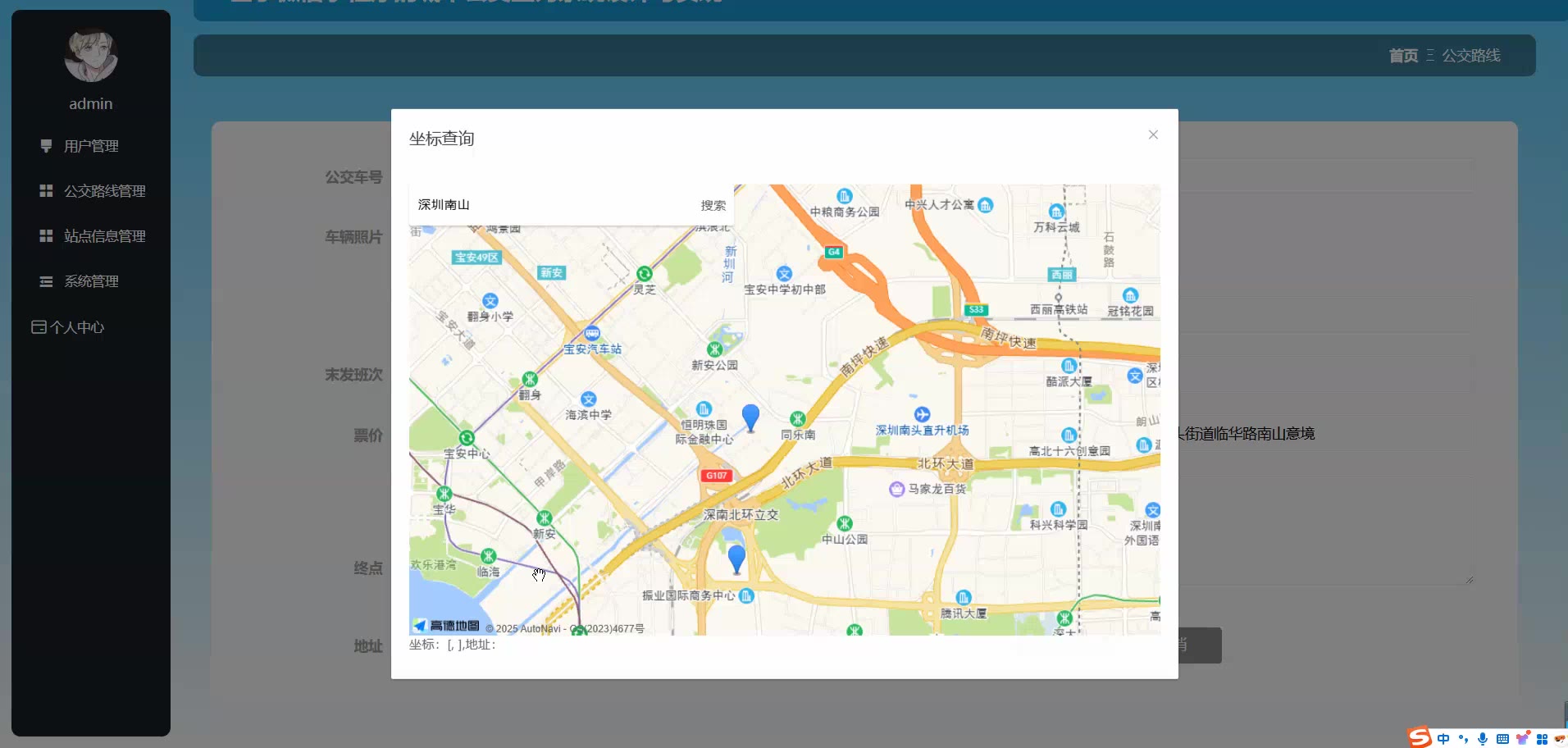Focus the 深圳南山 map search field
Screen dimensions: 1568x748
[552, 205]
